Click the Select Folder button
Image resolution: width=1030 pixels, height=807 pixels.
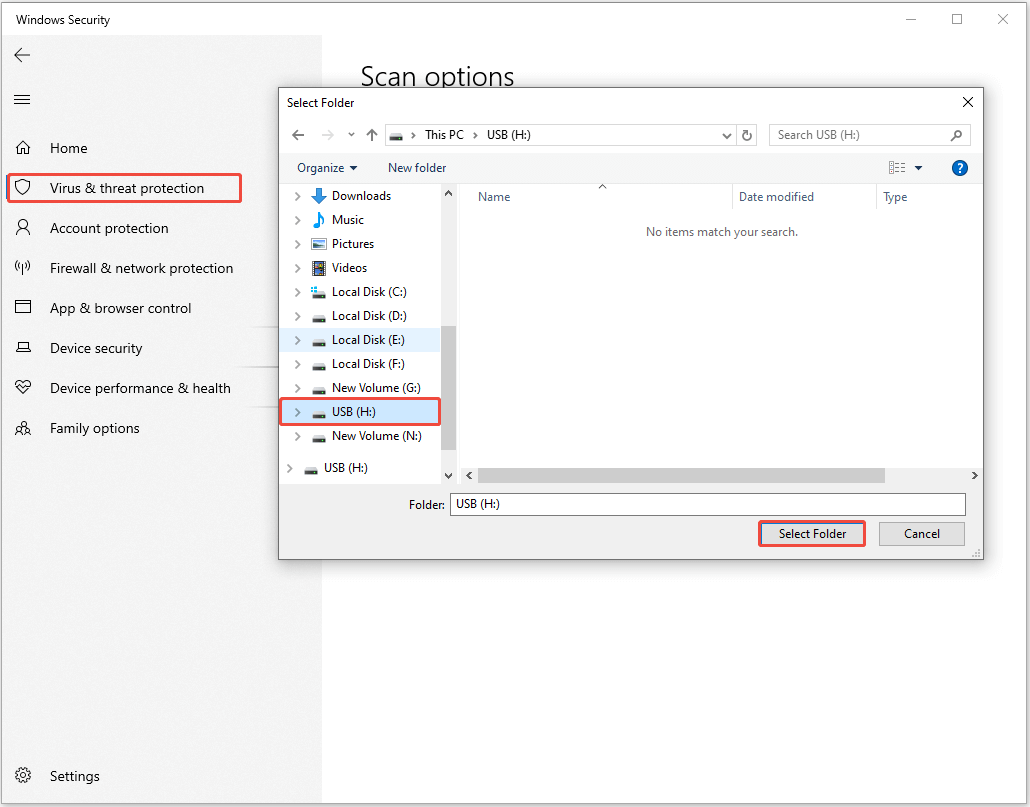tap(811, 533)
